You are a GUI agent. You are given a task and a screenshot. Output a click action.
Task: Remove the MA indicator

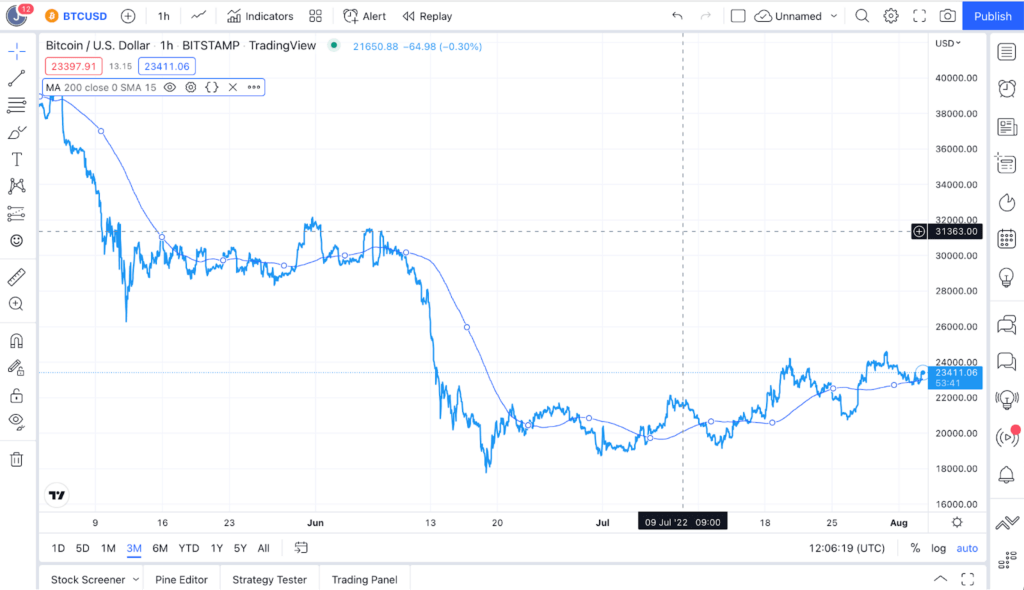[232, 88]
